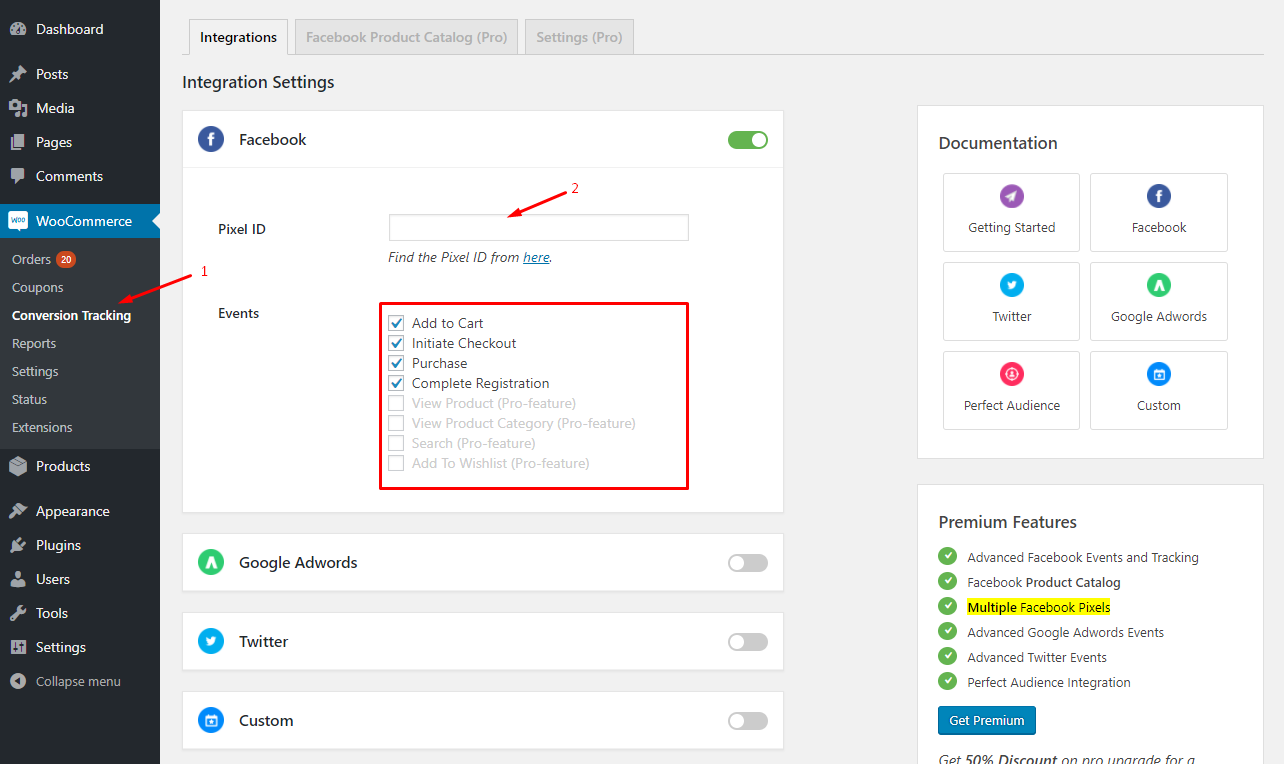Open the Extensions submenu item
This screenshot has height=764, width=1284.
point(42,427)
